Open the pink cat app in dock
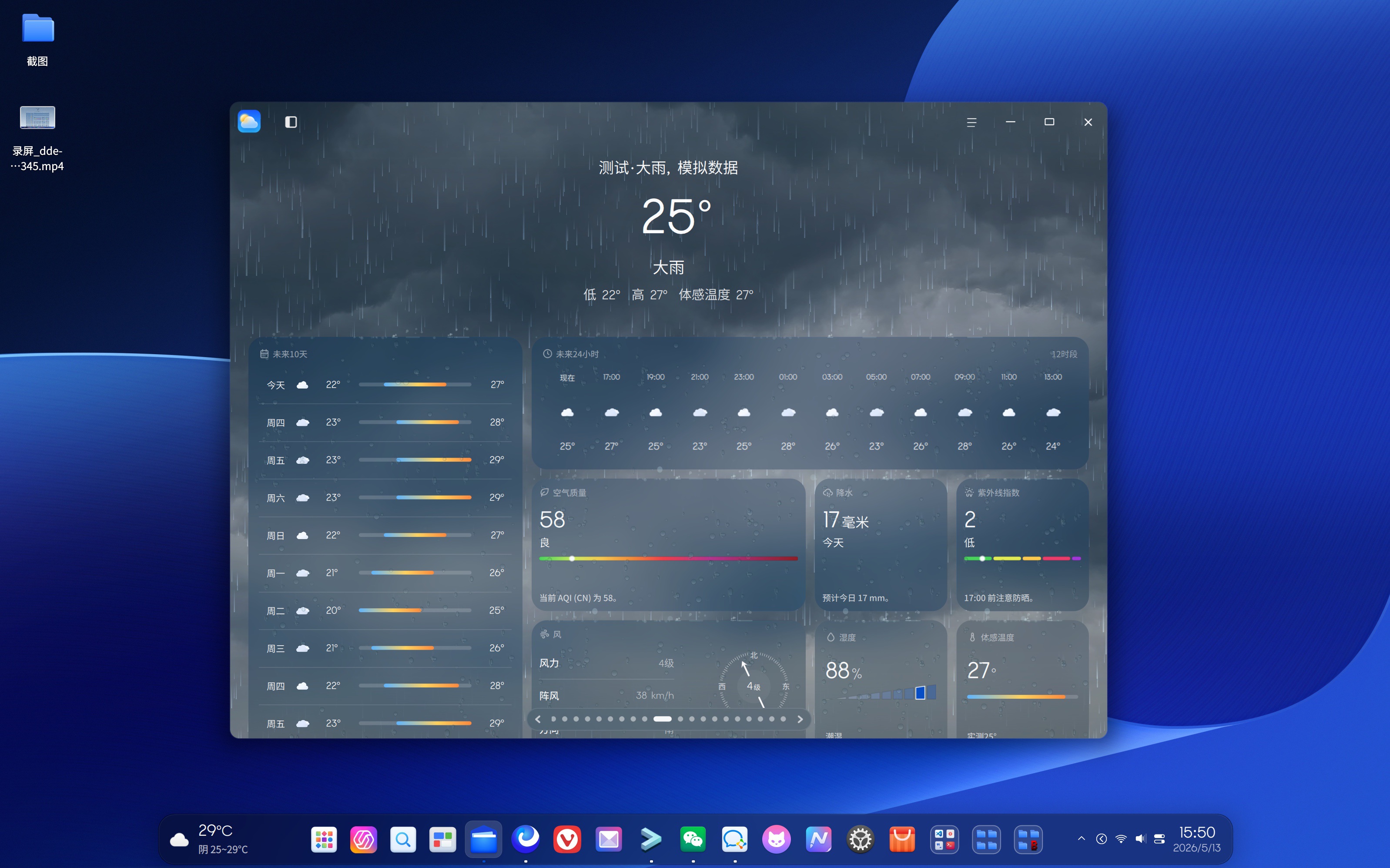The image size is (1390, 868). 777,840
